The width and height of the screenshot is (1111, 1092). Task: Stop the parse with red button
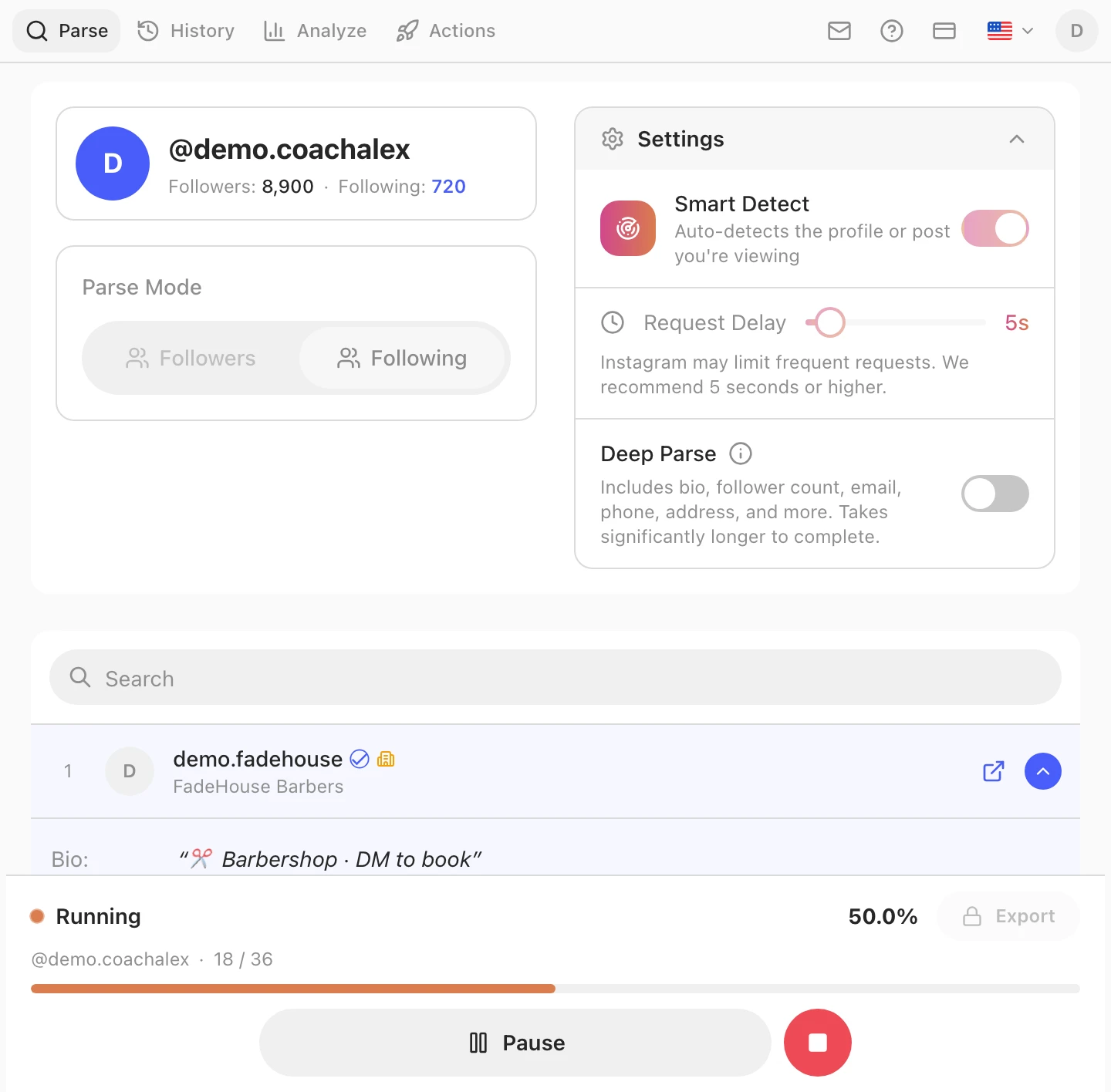point(818,1043)
